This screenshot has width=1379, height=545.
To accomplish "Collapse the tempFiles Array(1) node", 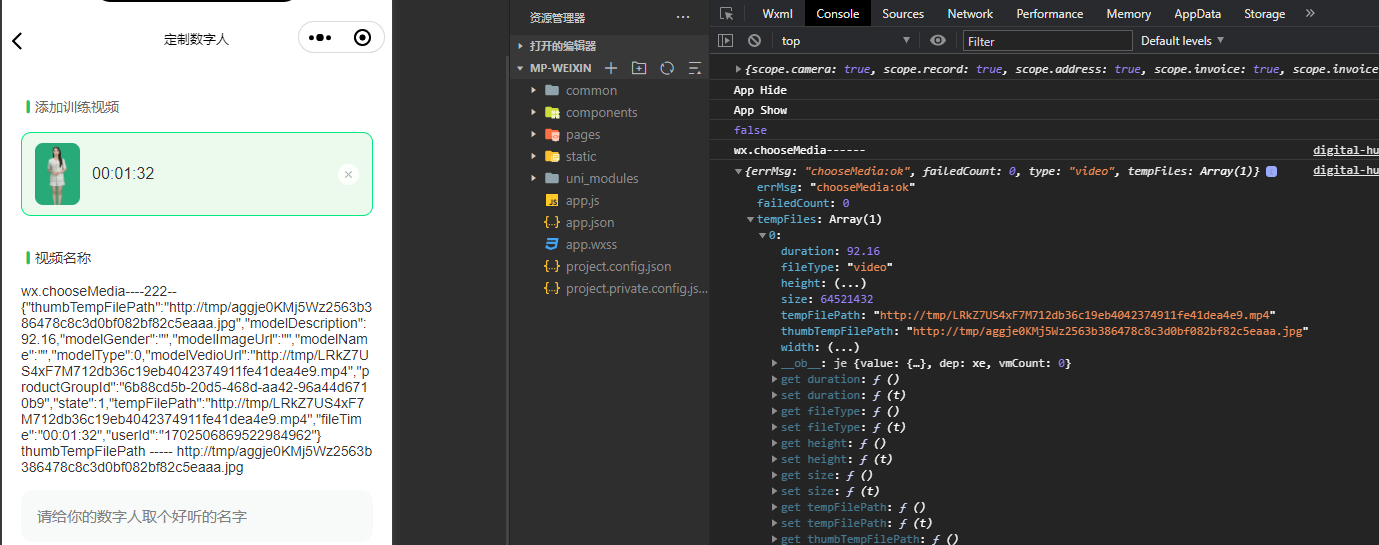I will tap(751, 219).
